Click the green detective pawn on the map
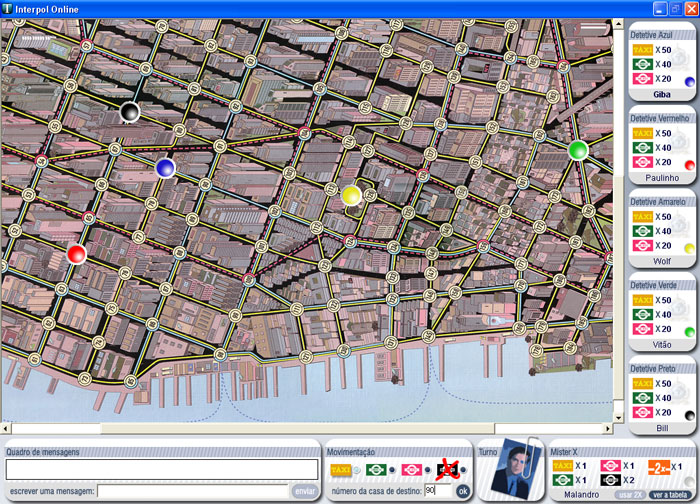This screenshot has width=700, height=504. (577, 150)
